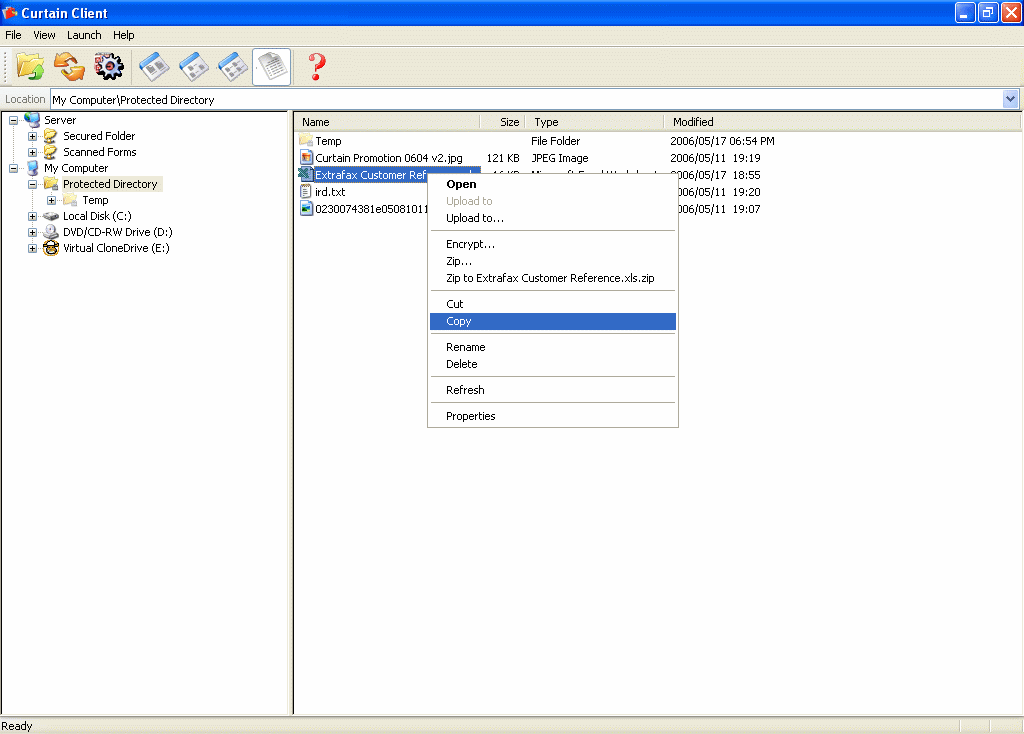Image resolution: width=1024 pixels, height=734 pixels.
Task: Select Copy in the context menu
Action: pos(459,321)
